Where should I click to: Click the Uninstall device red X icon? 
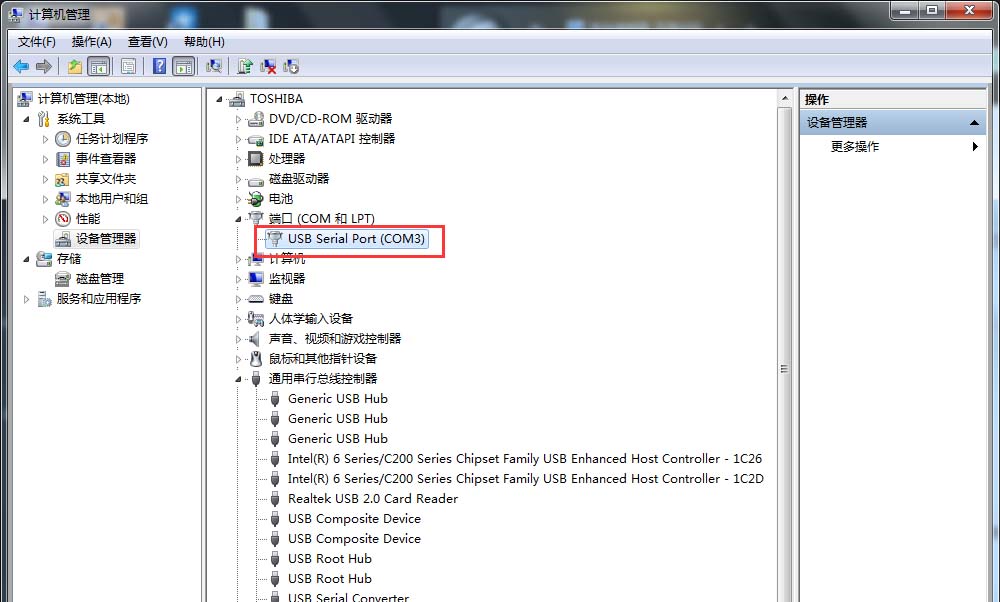tap(268, 66)
